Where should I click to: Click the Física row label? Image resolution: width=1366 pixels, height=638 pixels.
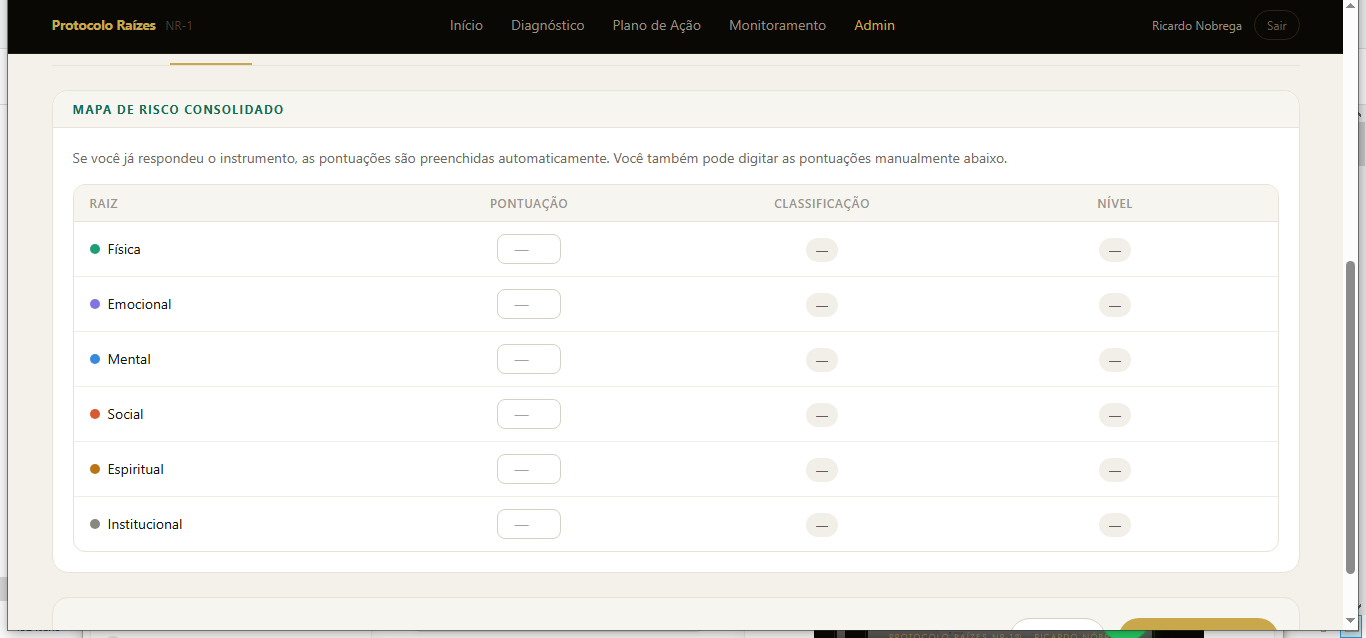point(124,249)
